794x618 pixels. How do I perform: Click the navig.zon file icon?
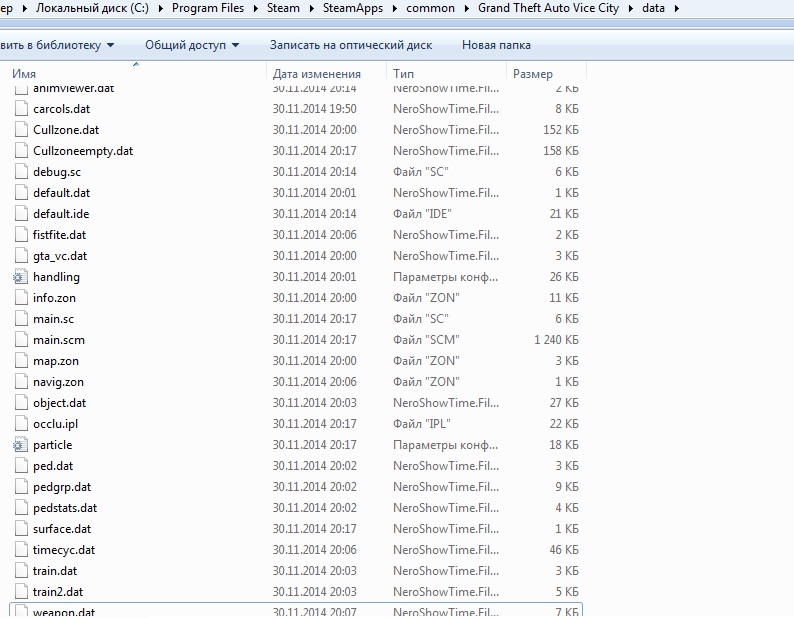21,382
